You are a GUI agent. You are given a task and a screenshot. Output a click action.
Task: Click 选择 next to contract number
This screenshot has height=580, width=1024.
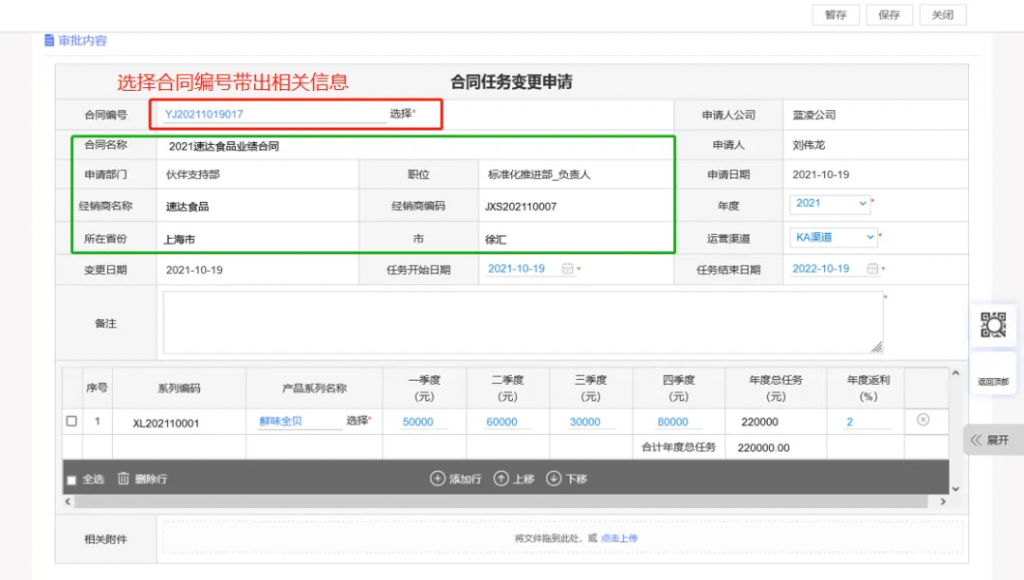pos(400,114)
